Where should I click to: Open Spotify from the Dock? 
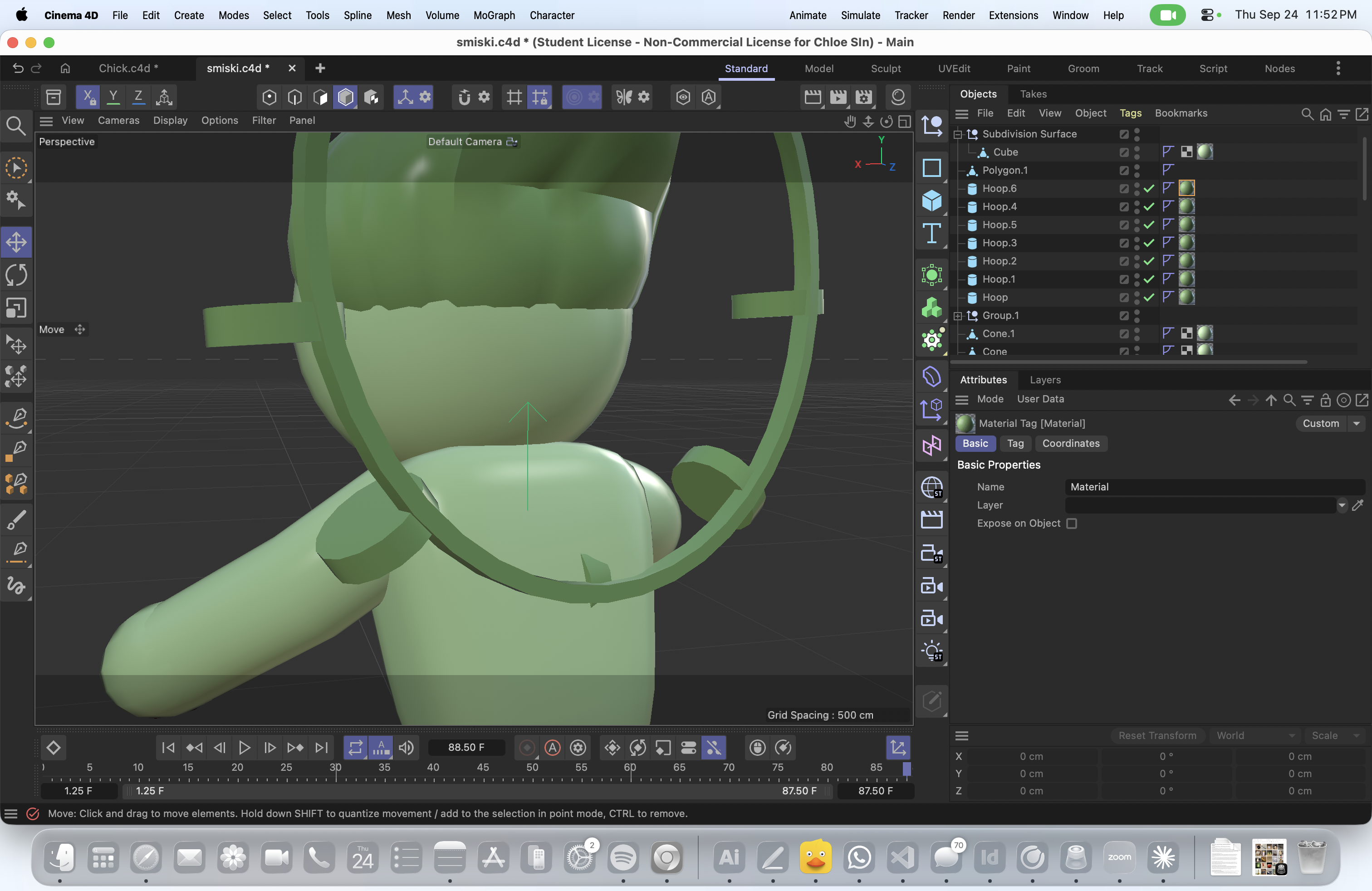click(623, 857)
